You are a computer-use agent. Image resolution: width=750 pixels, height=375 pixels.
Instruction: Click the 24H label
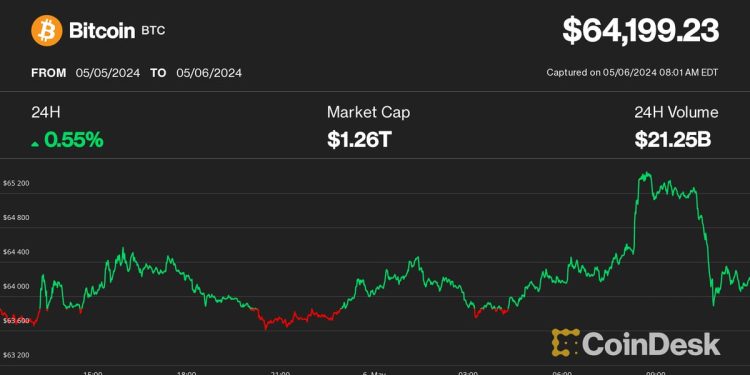tap(46, 112)
